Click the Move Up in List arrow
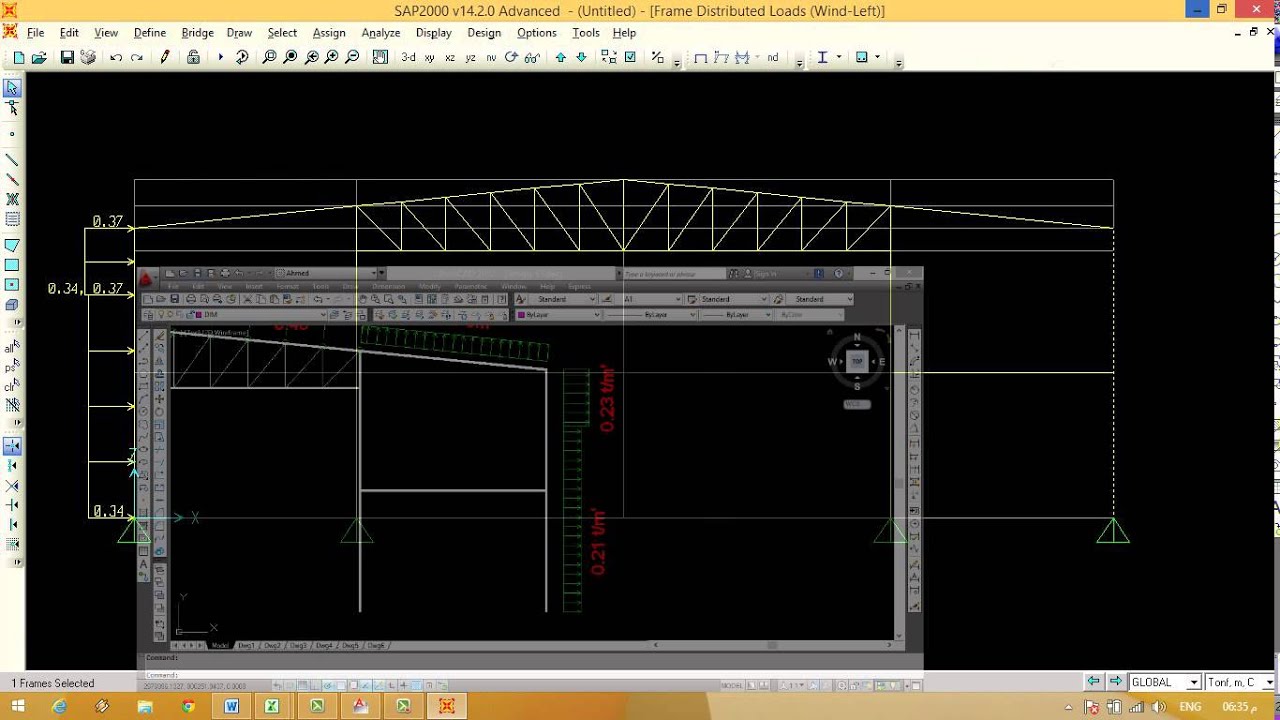The image size is (1280, 720). [x=560, y=58]
